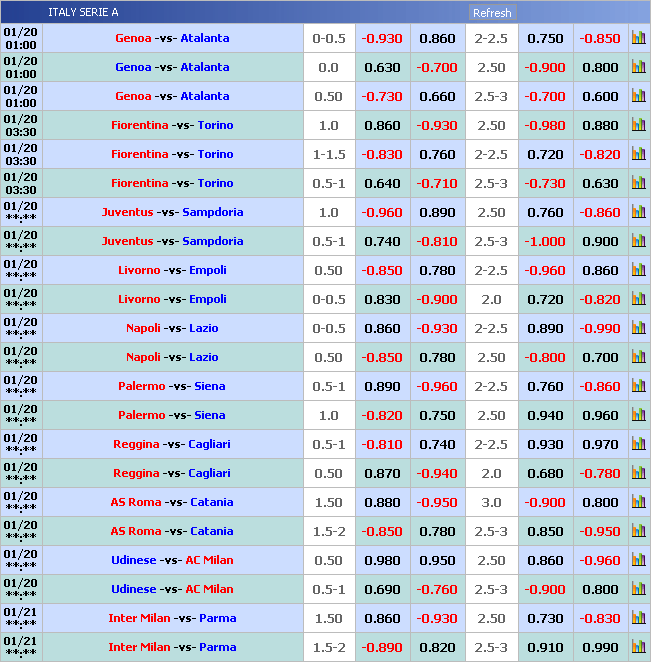Select 0.890 odds in Palermo-Siena 0.5-1 row
Viewport: 651px width, 662px height.
click(382, 386)
